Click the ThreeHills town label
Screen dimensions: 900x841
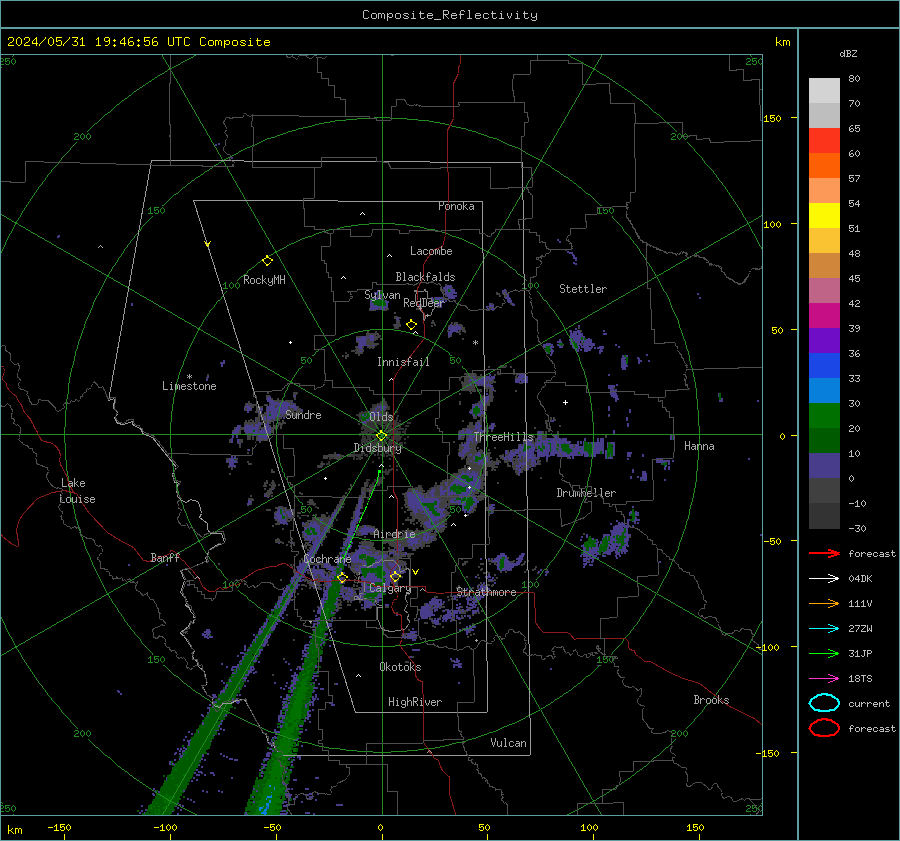tap(504, 437)
